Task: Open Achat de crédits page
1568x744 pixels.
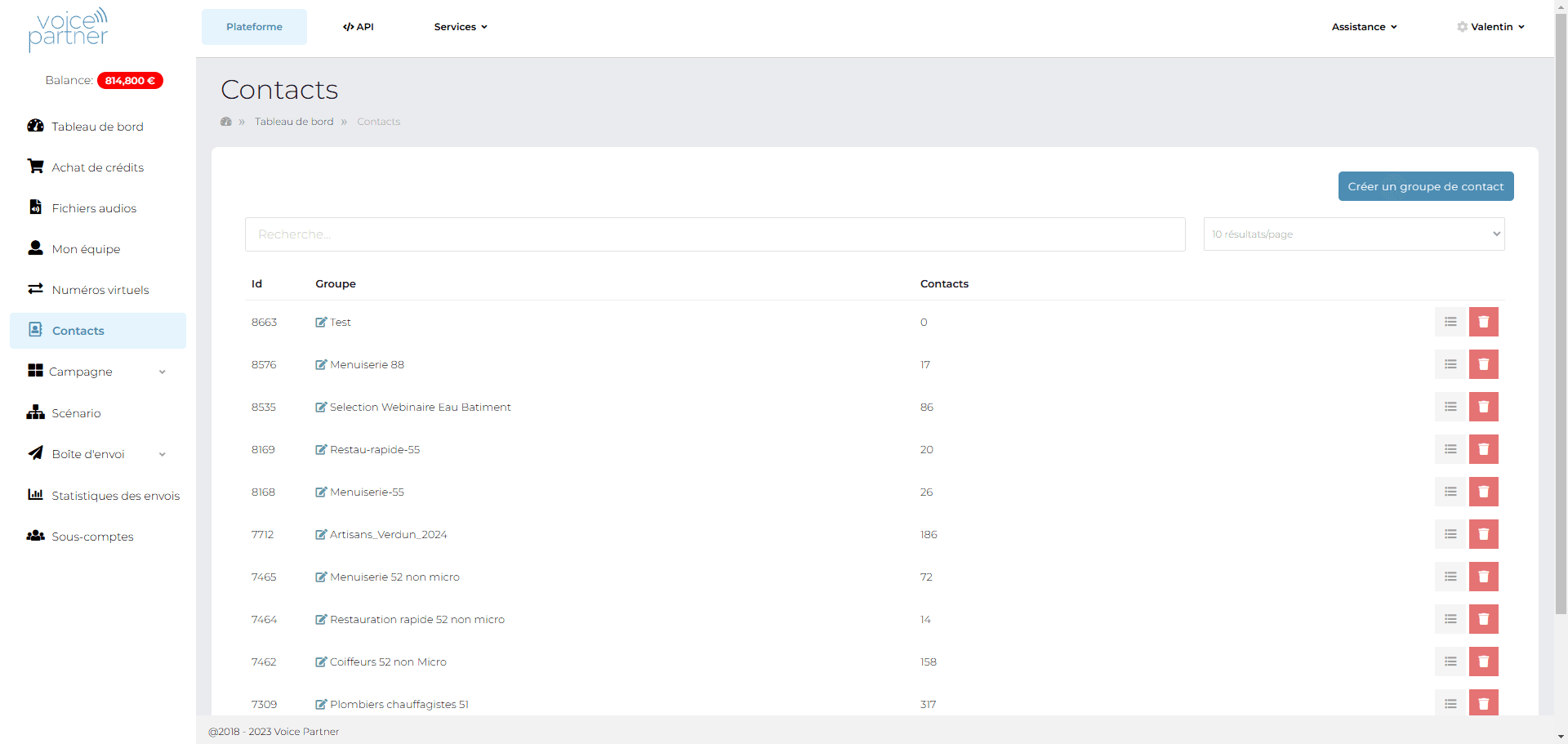Action: click(x=98, y=167)
